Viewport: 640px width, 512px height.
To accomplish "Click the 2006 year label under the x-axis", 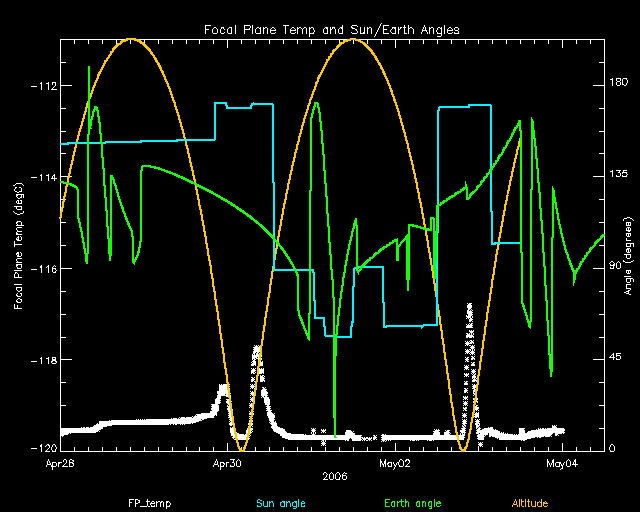I will [x=334, y=476].
